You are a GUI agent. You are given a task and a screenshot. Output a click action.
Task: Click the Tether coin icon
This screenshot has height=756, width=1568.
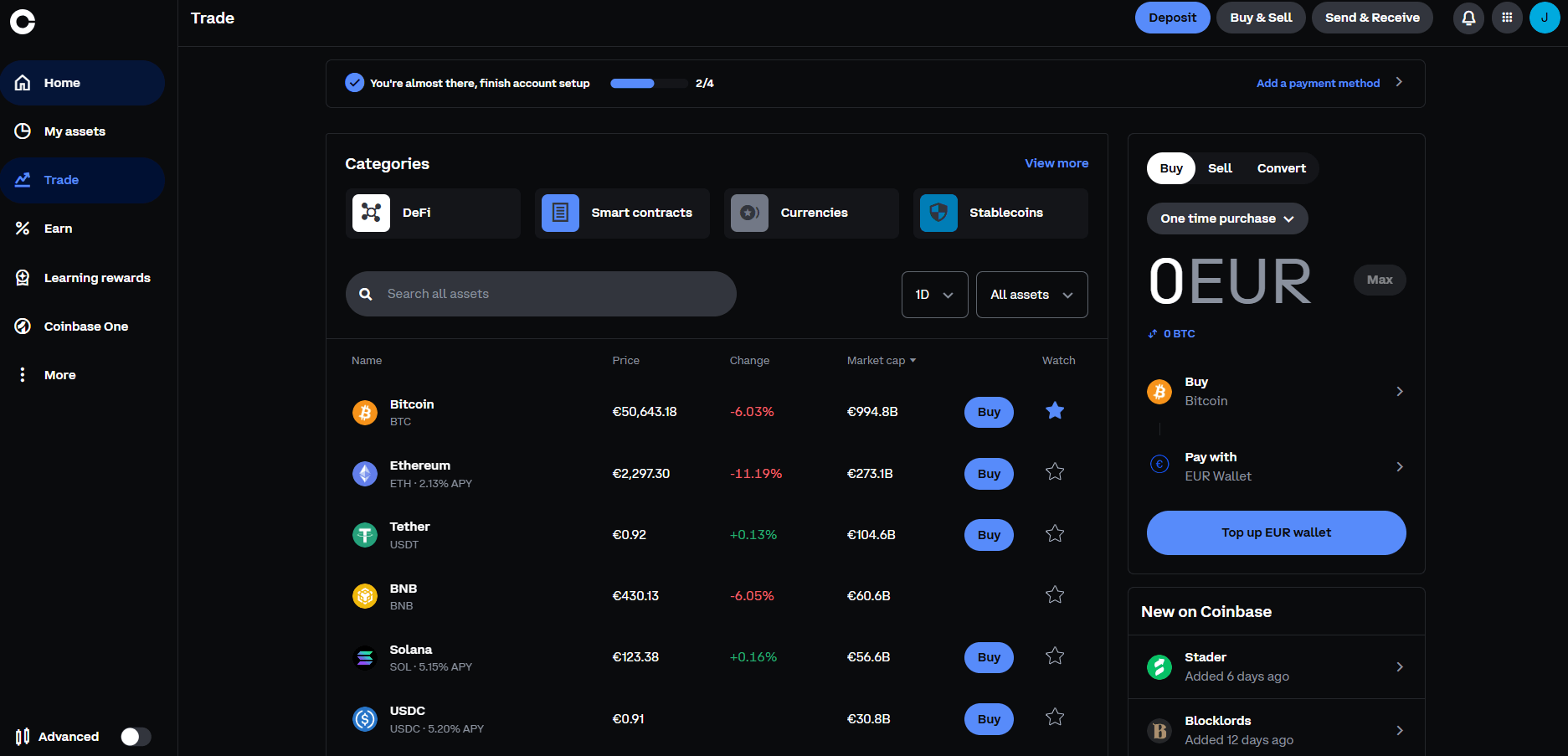coord(365,535)
